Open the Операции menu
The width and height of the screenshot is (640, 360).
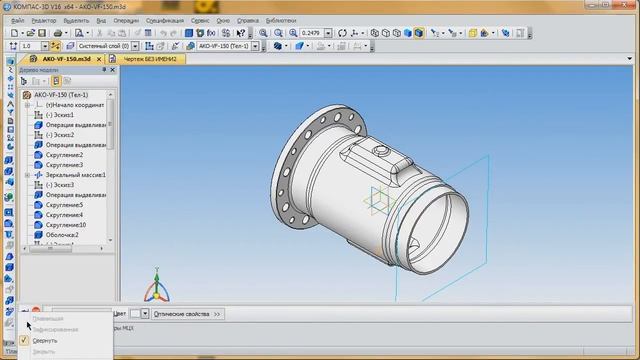[x=126, y=20]
